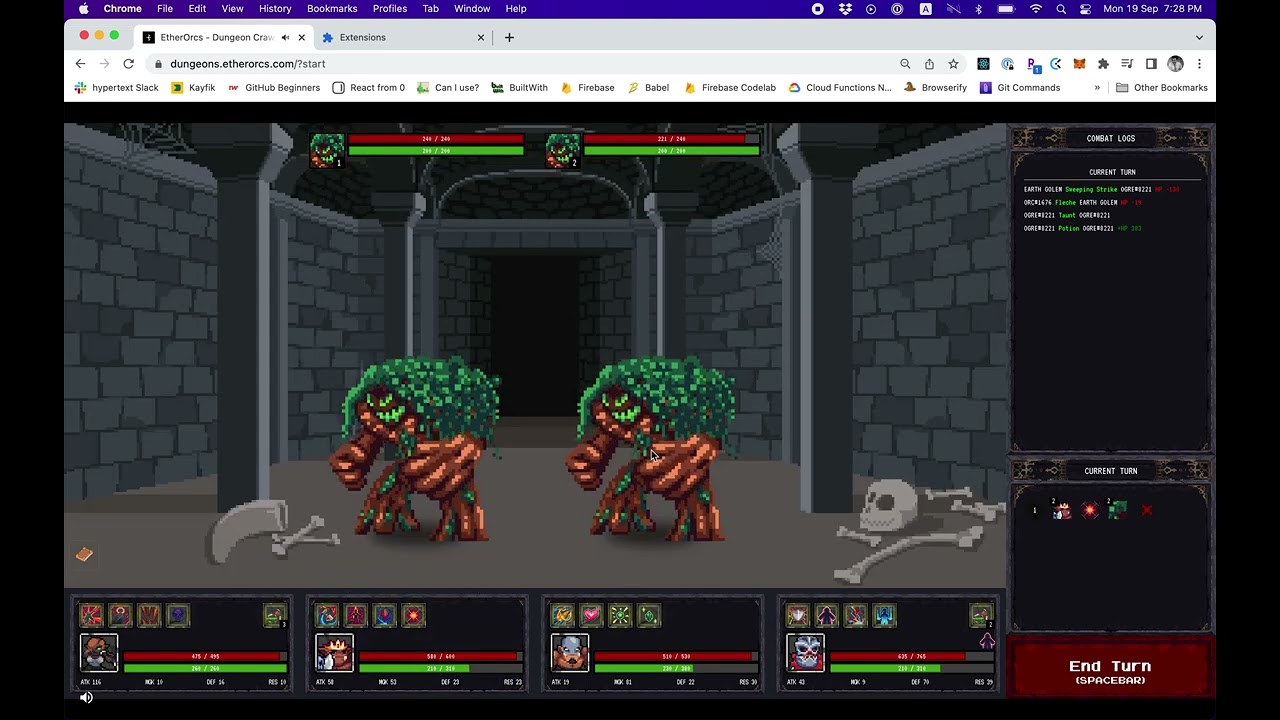
Task: Switch to the Extensions tab
Action: 404,37
